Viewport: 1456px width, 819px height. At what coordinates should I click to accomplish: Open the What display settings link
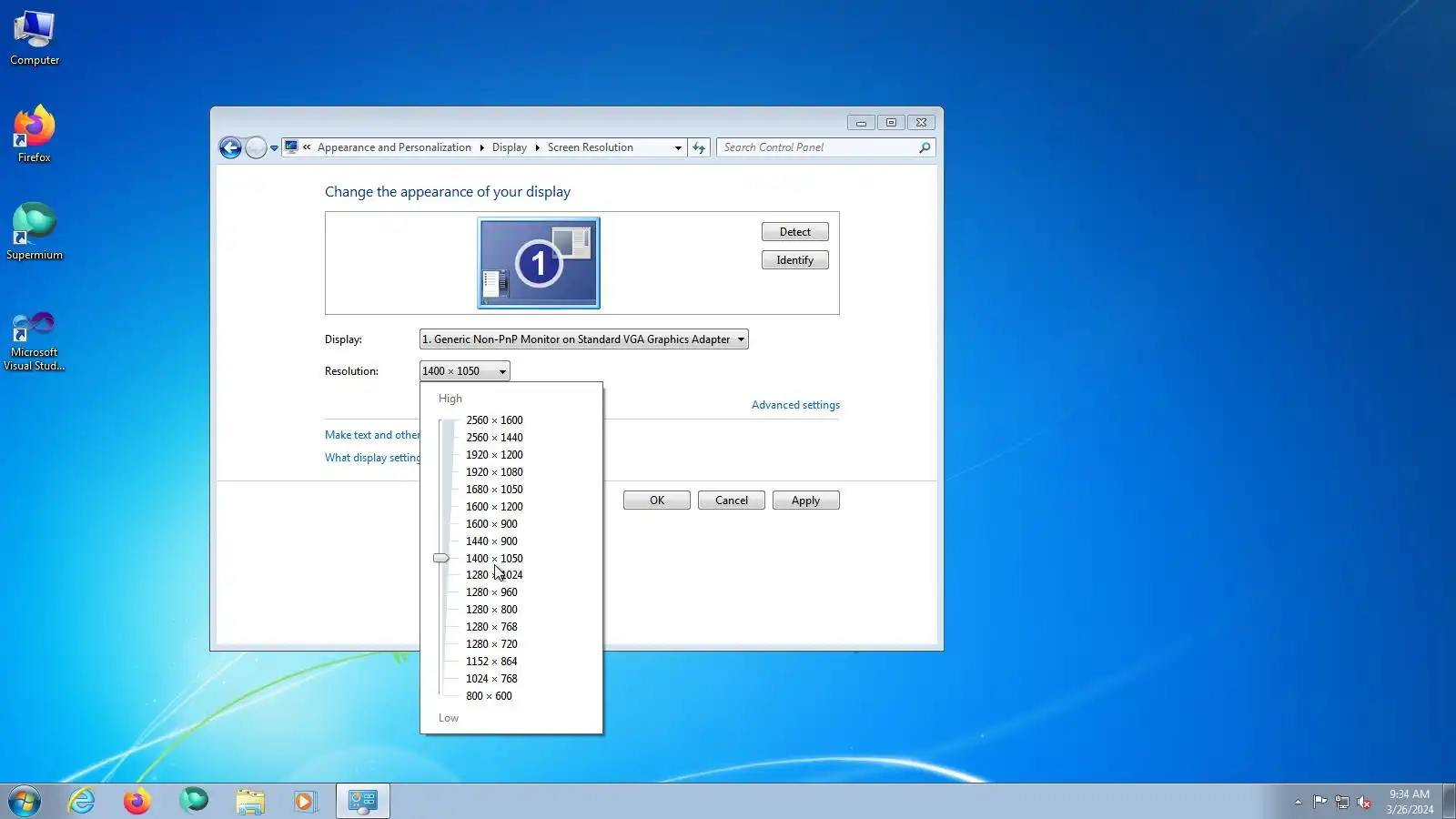tap(372, 458)
